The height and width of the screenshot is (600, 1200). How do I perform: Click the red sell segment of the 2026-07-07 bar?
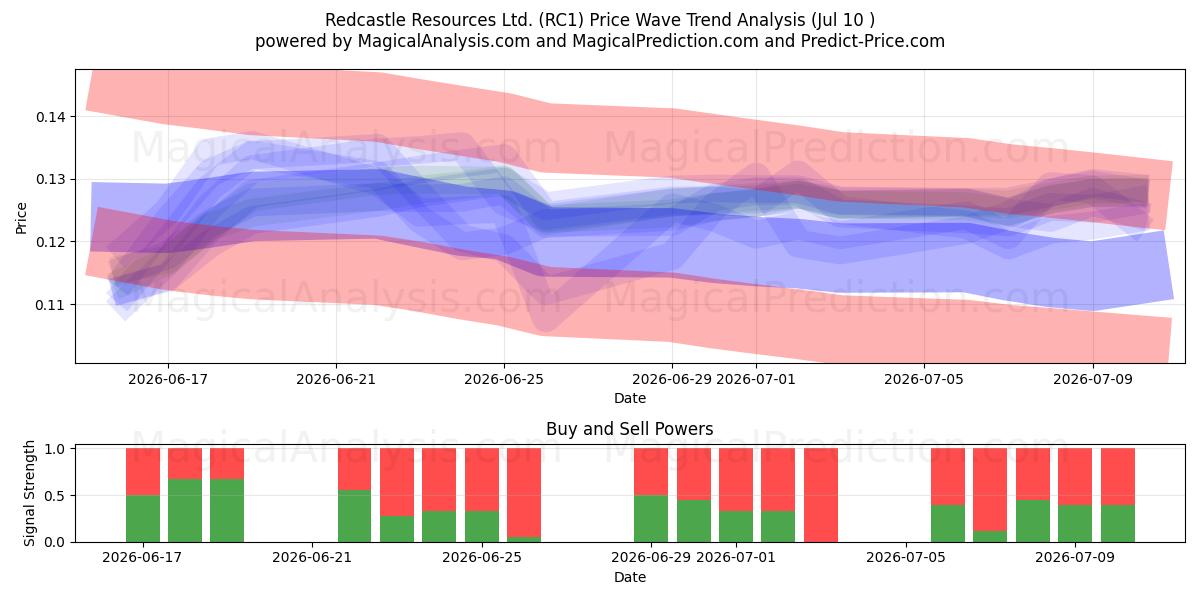[990, 490]
